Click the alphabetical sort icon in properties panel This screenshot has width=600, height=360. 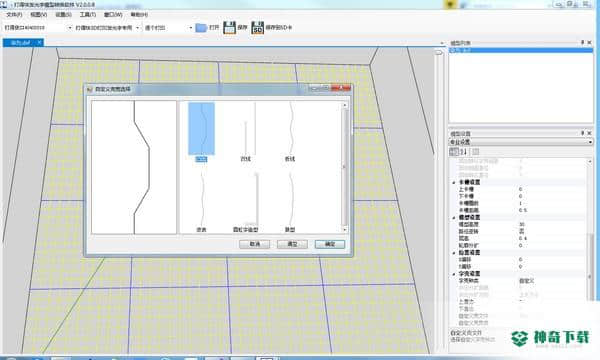click(463, 152)
